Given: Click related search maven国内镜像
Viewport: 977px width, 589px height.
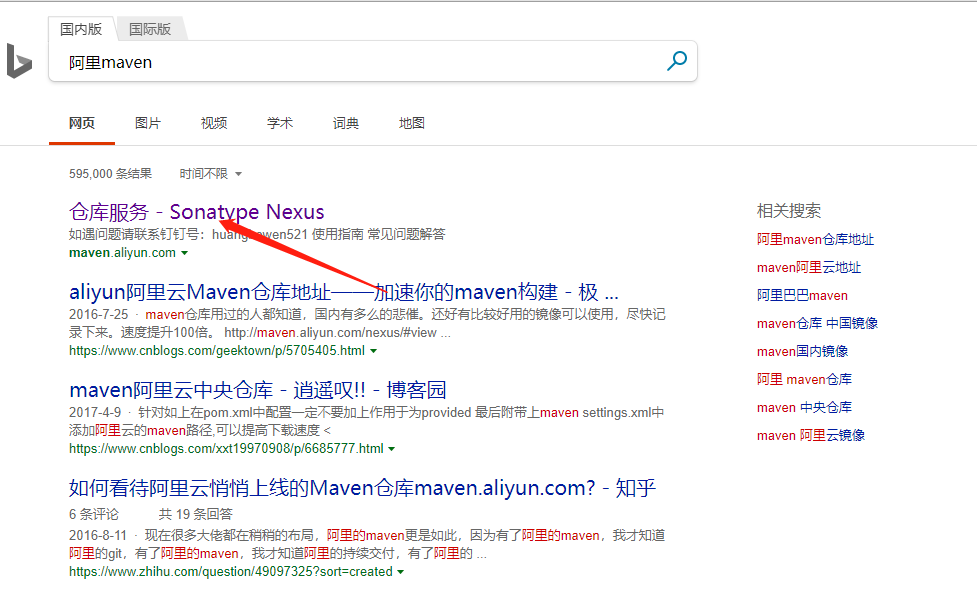Looking at the screenshot, I should (x=802, y=352).
